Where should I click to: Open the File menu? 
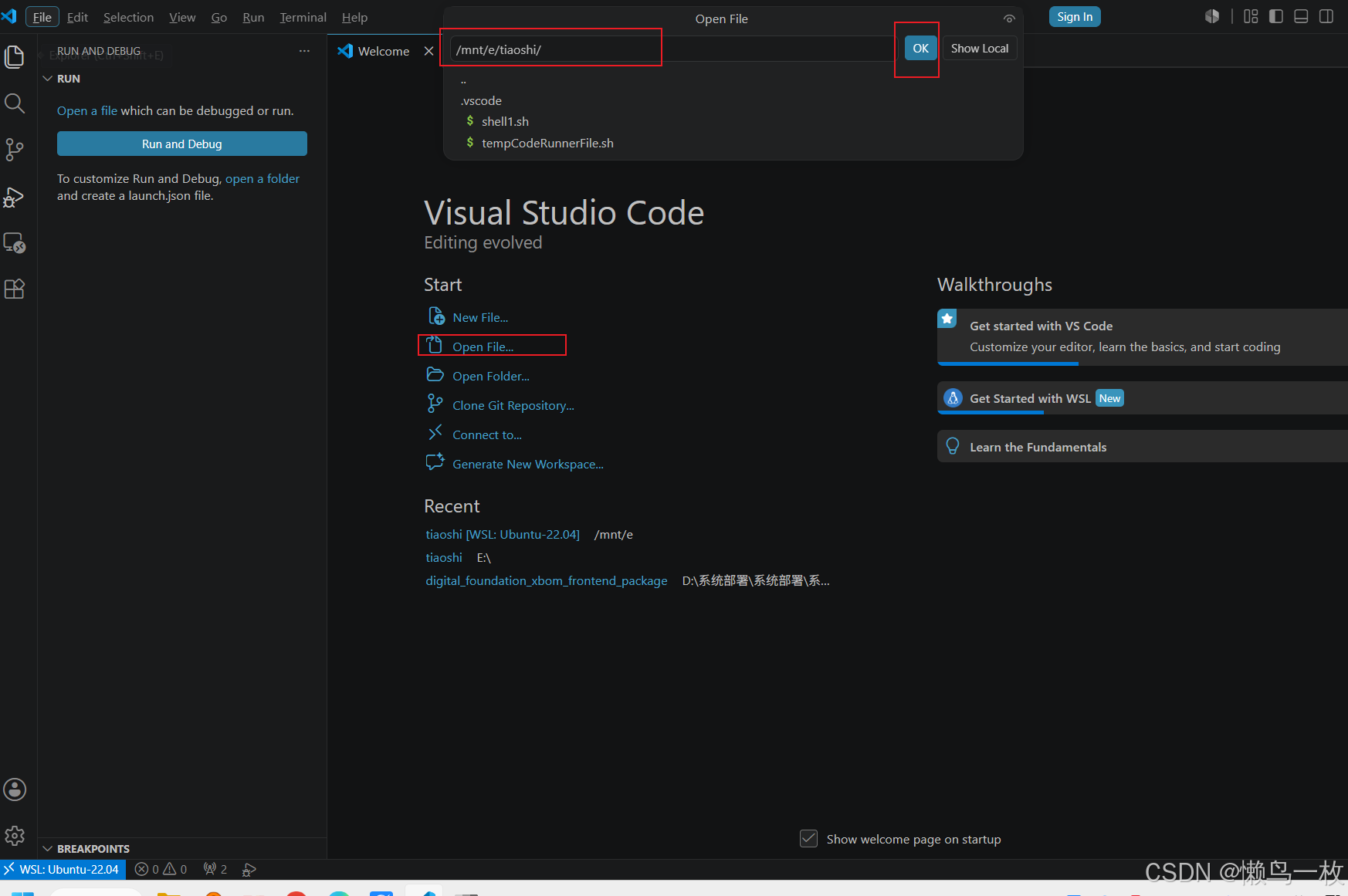[42, 17]
